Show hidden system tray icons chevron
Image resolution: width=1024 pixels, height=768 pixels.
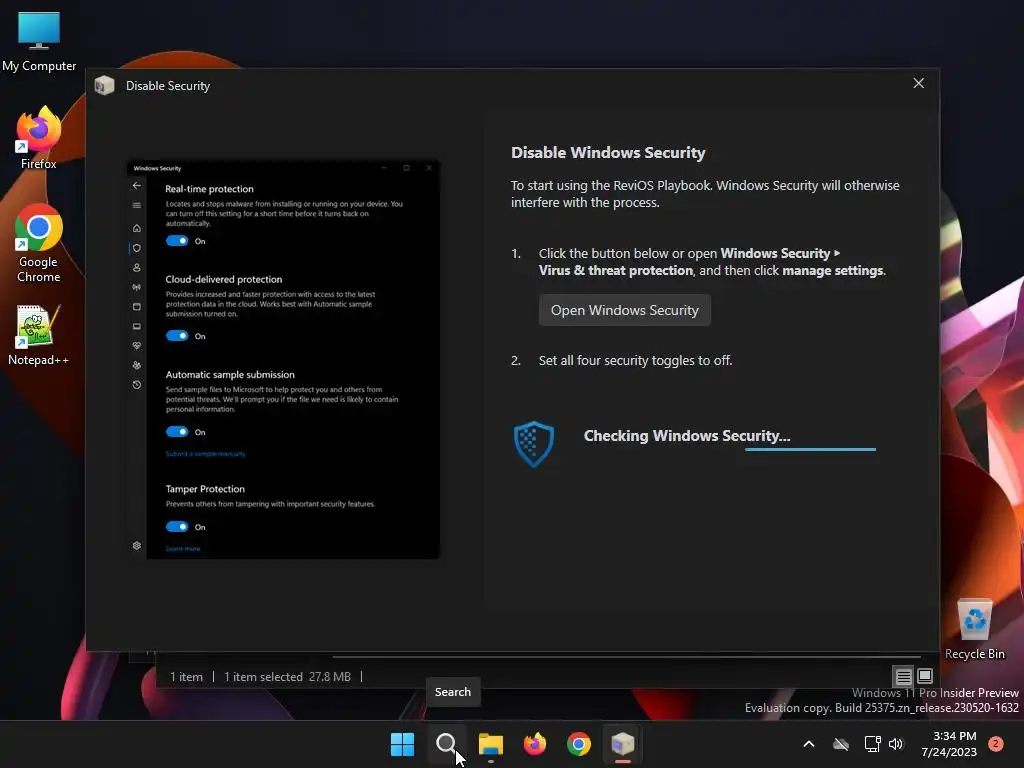click(x=808, y=744)
